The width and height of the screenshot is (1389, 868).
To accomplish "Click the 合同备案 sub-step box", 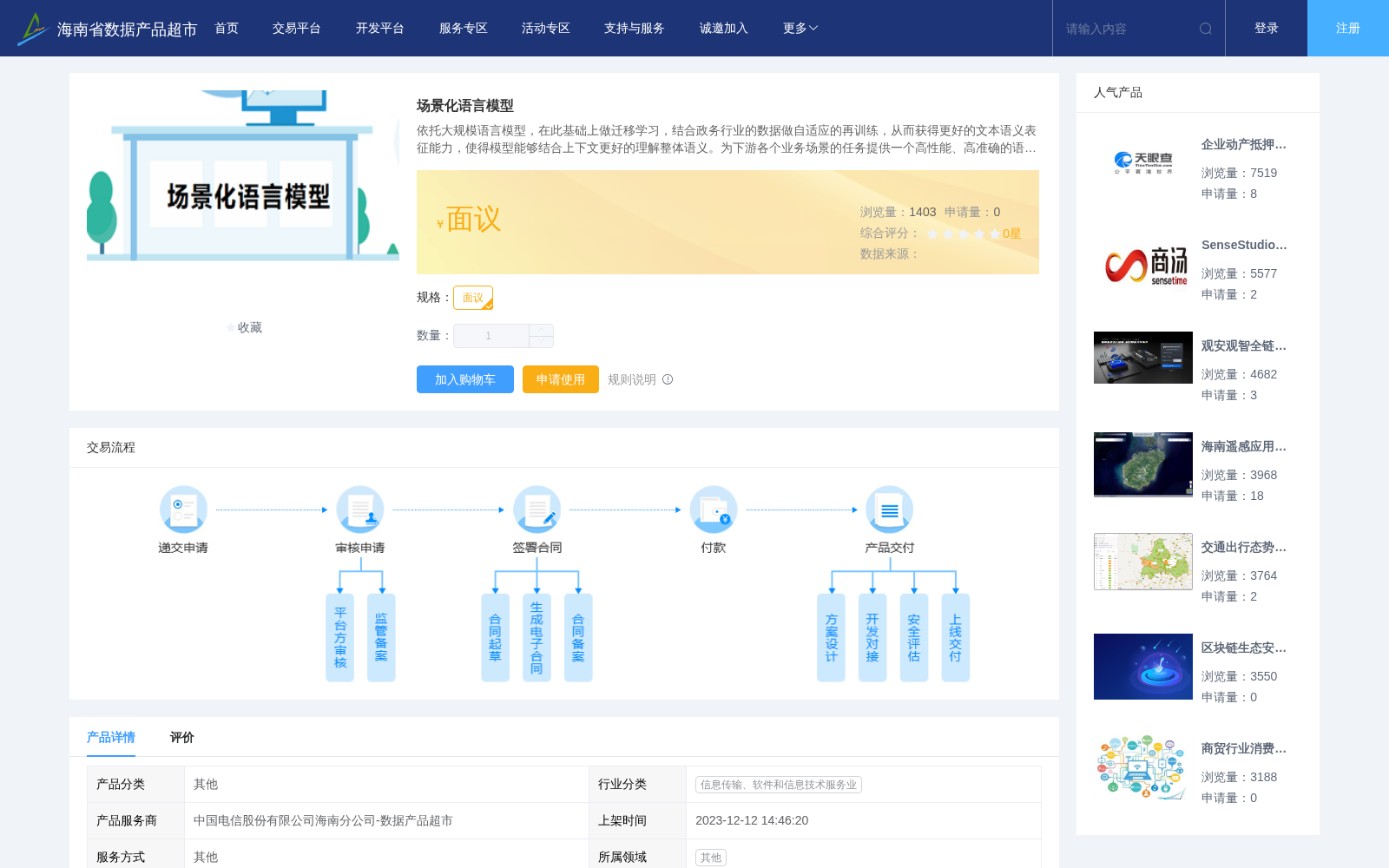I will [578, 638].
